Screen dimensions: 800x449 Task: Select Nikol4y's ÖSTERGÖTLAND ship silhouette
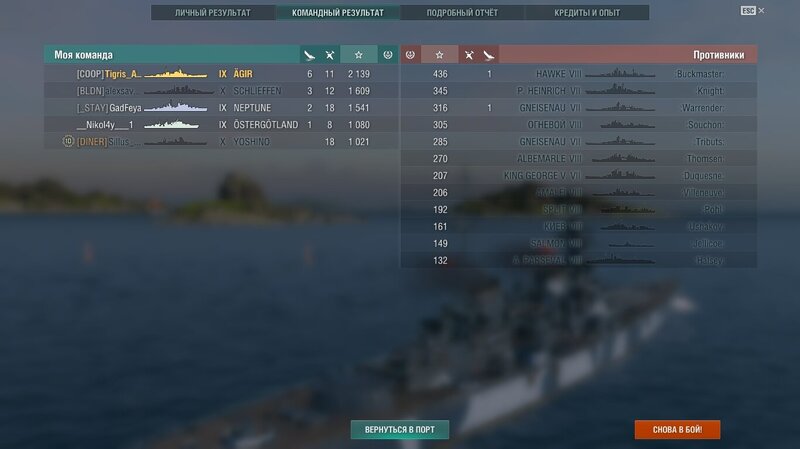point(171,124)
